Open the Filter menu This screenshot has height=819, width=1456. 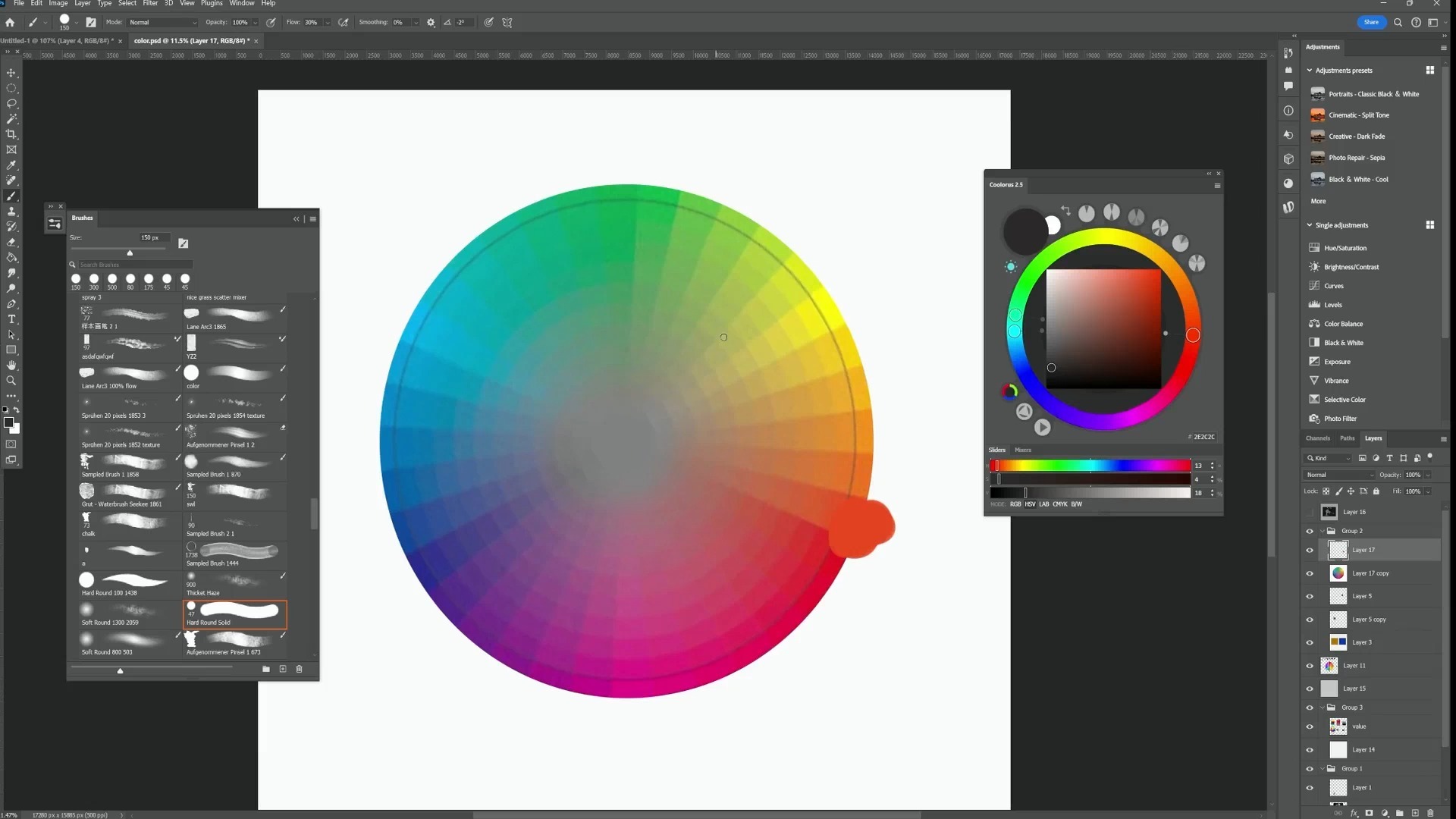coord(150,4)
